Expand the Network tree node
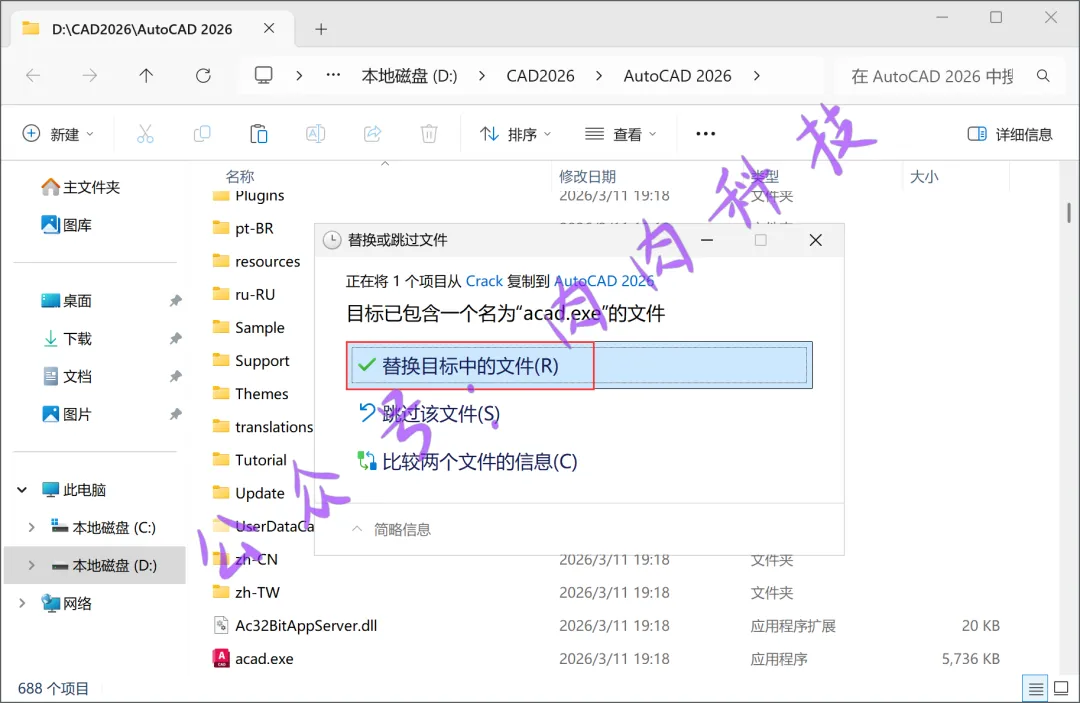Viewport: 1080px width, 703px height. 22,603
